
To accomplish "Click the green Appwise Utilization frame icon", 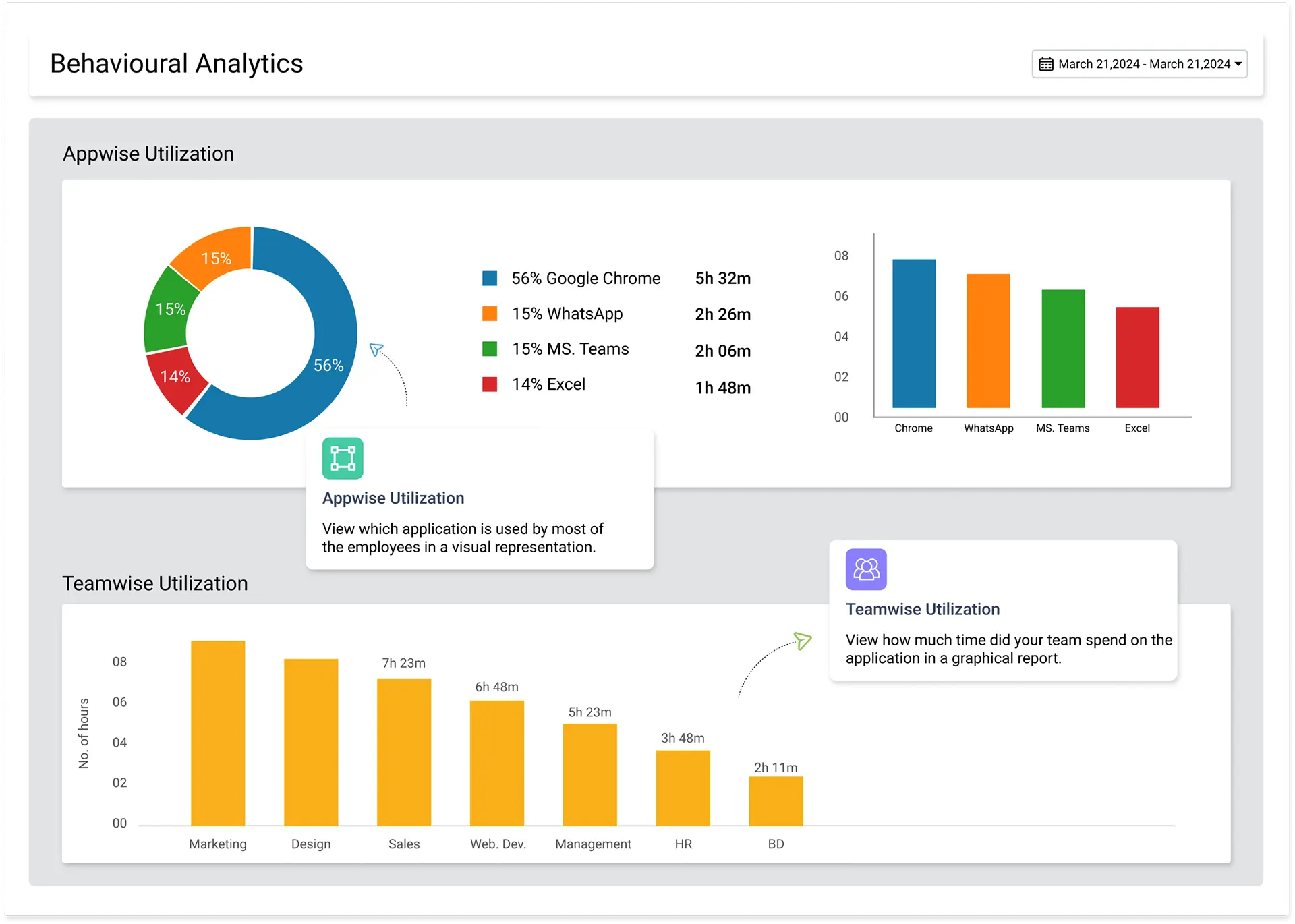I will pyautogui.click(x=343, y=459).
